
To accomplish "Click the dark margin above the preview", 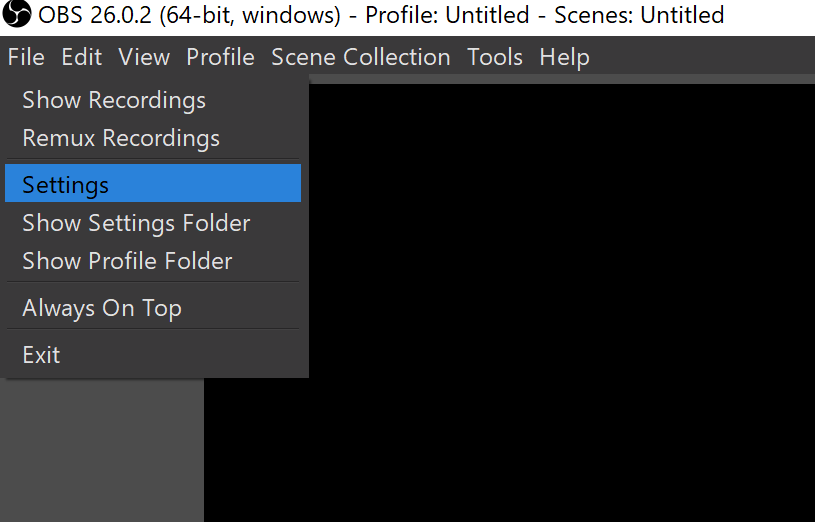I will pos(560,79).
